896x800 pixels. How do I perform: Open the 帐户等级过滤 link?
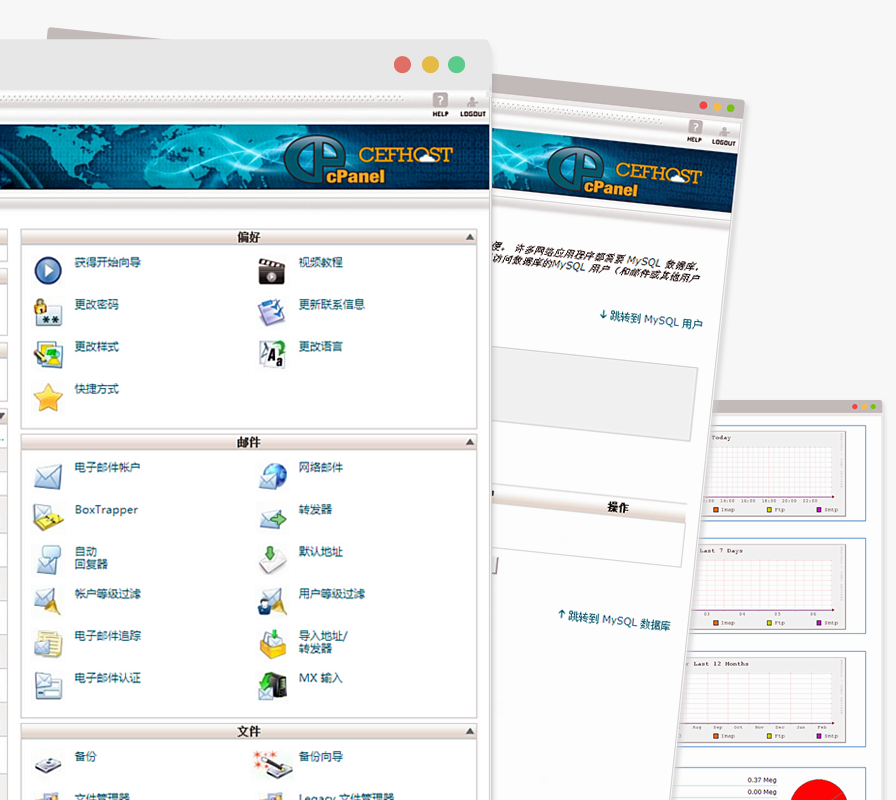(107, 594)
